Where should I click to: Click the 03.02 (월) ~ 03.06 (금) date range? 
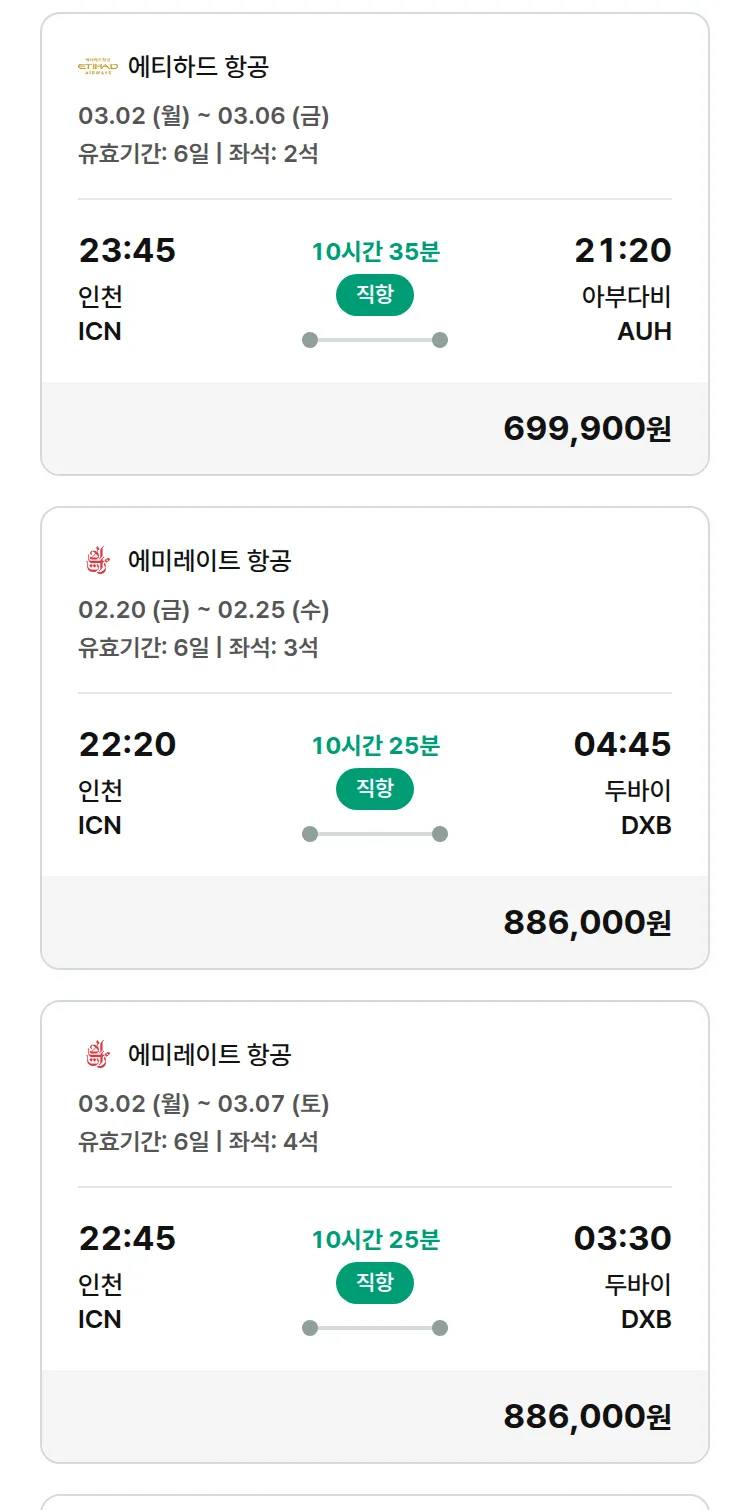(x=204, y=117)
